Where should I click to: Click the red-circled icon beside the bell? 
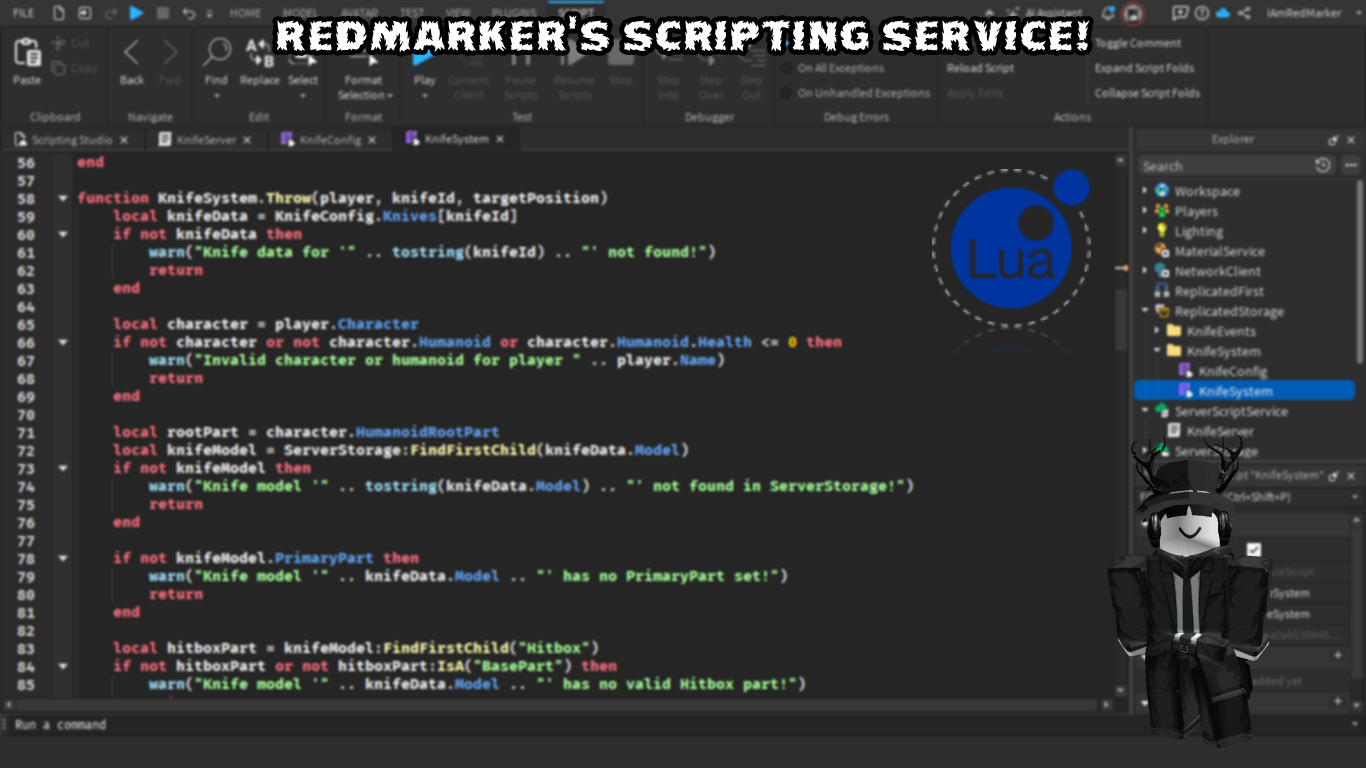pos(1133,13)
